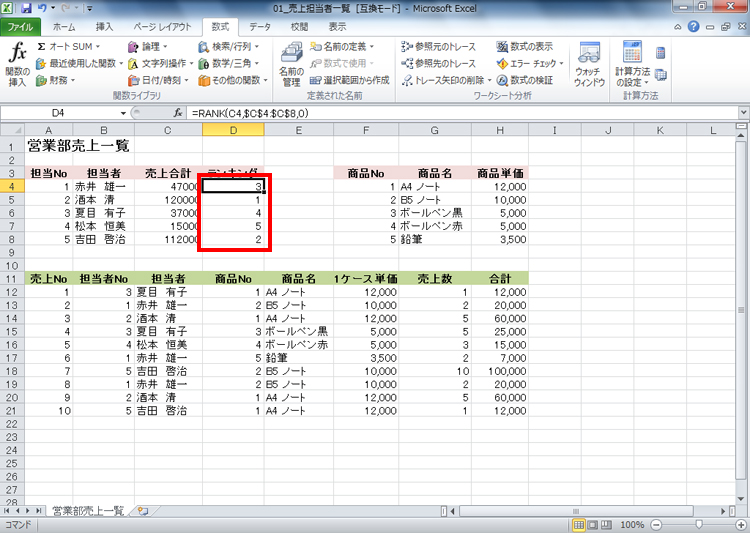Switch to the 挿入 tab
The image size is (750, 533).
[104, 27]
